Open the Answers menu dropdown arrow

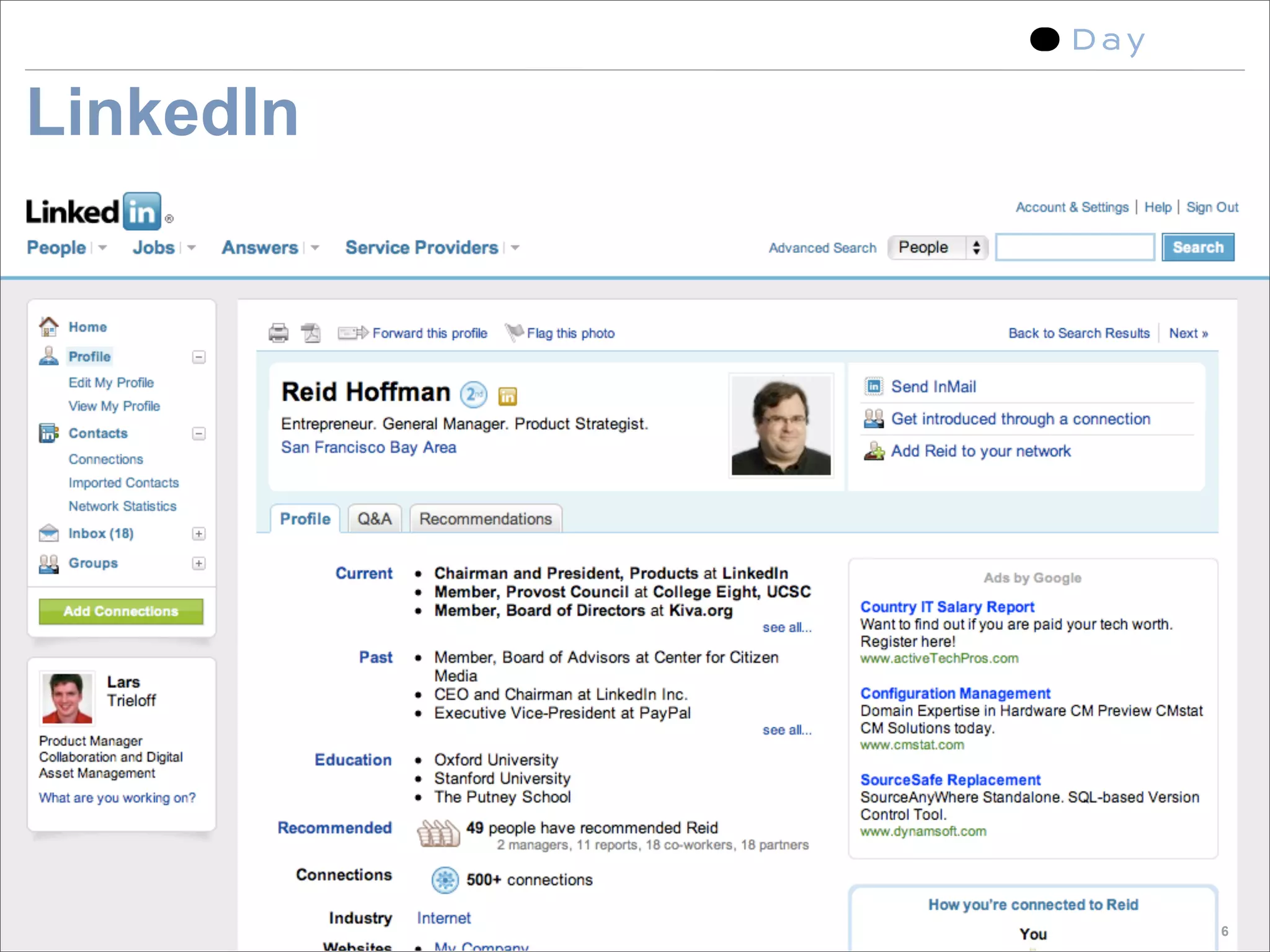coord(315,248)
